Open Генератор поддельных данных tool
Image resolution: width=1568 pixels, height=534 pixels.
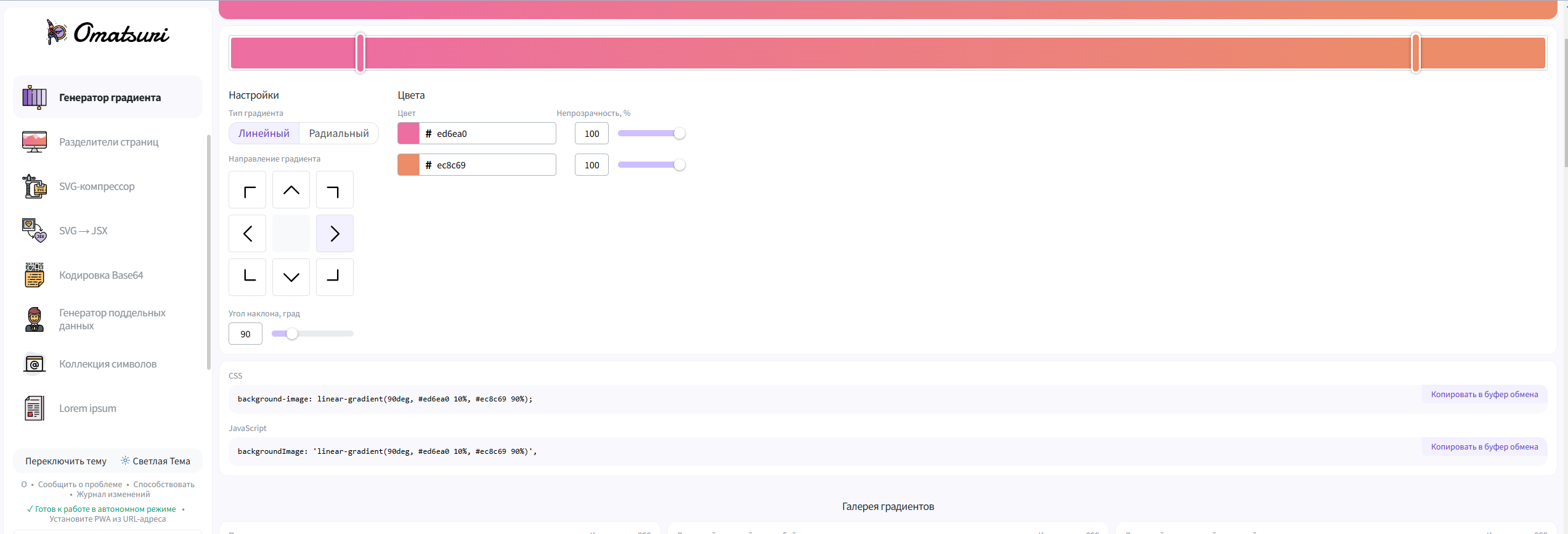click(x=108, y=319)
